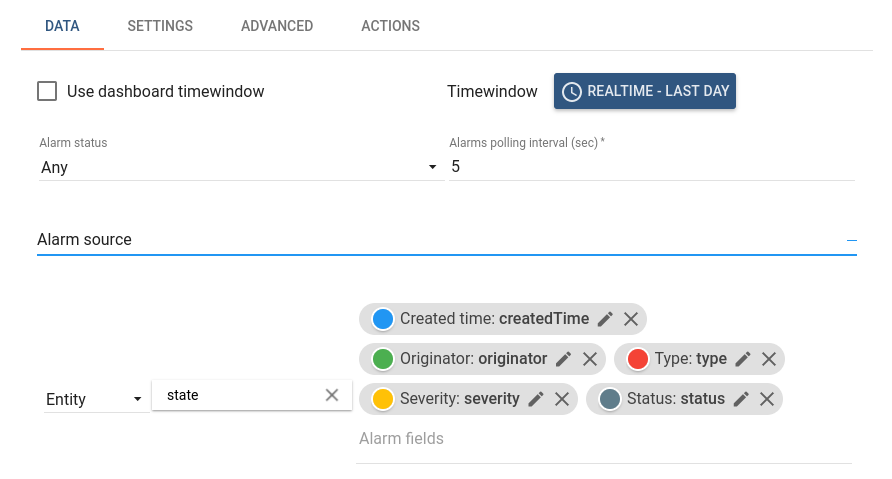Remove the Originator alarm field chip
This screenshot has height=479, width=892.
click(590, 359)
